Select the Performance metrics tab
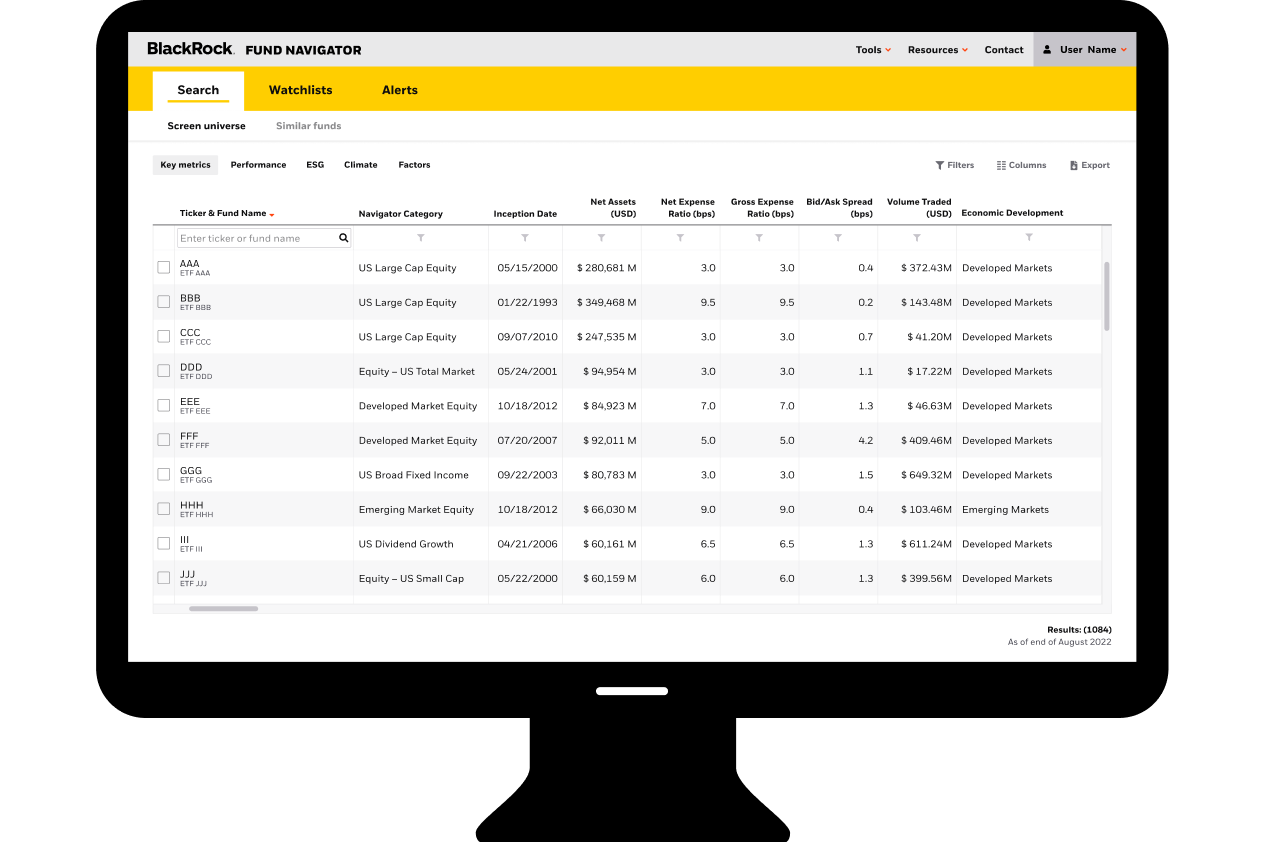 258,165
